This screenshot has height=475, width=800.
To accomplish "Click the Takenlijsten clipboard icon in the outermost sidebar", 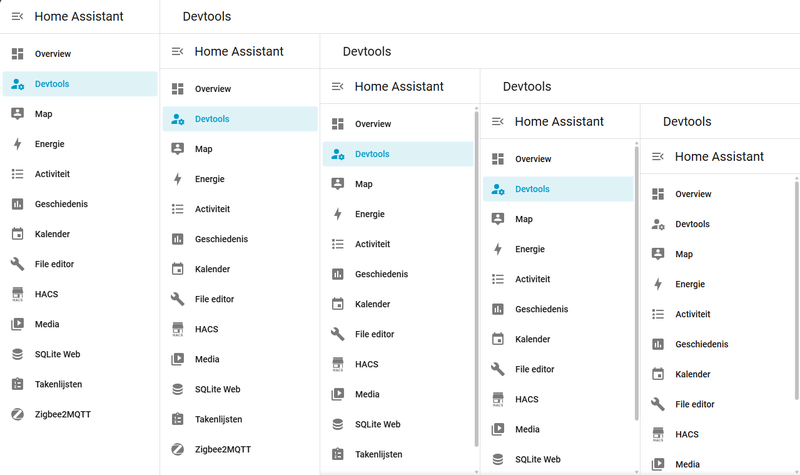I will tap(17, 384).
